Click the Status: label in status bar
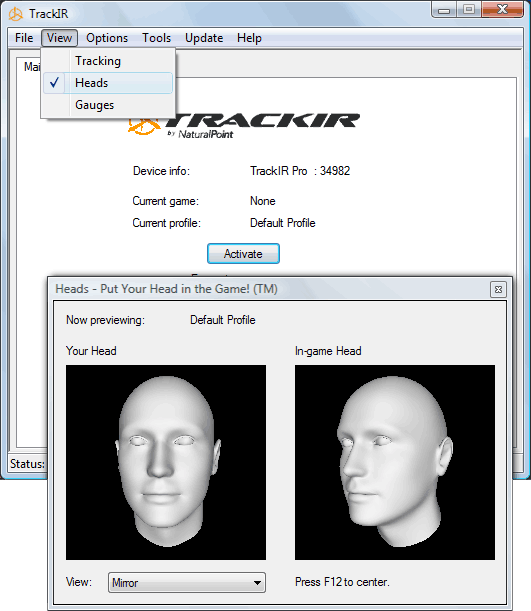The image size is (531, 611). click(x=27, y=464)
